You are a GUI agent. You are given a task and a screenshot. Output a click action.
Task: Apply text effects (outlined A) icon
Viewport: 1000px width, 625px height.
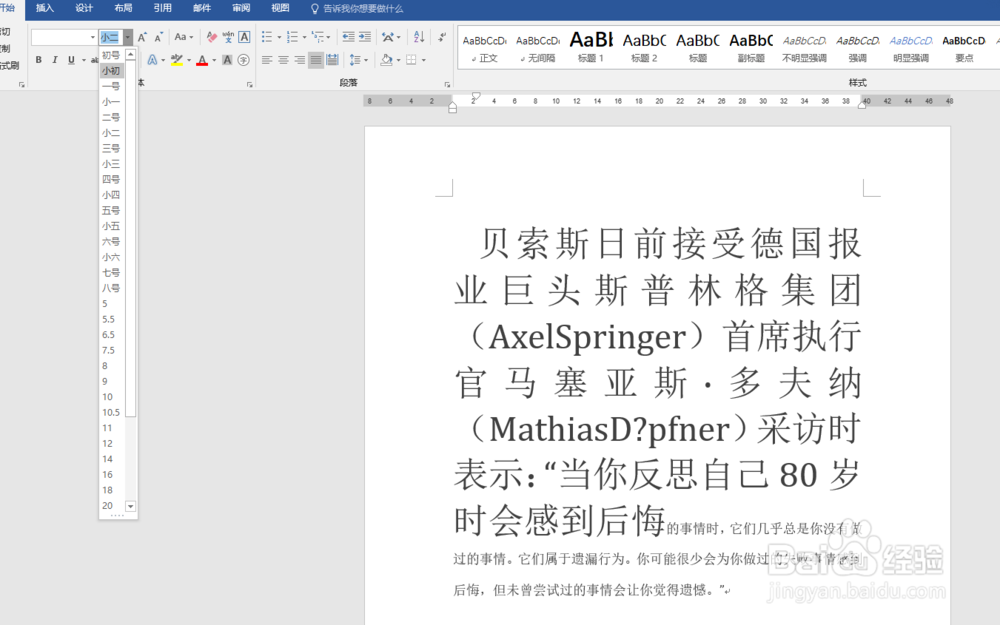(152, 60)
